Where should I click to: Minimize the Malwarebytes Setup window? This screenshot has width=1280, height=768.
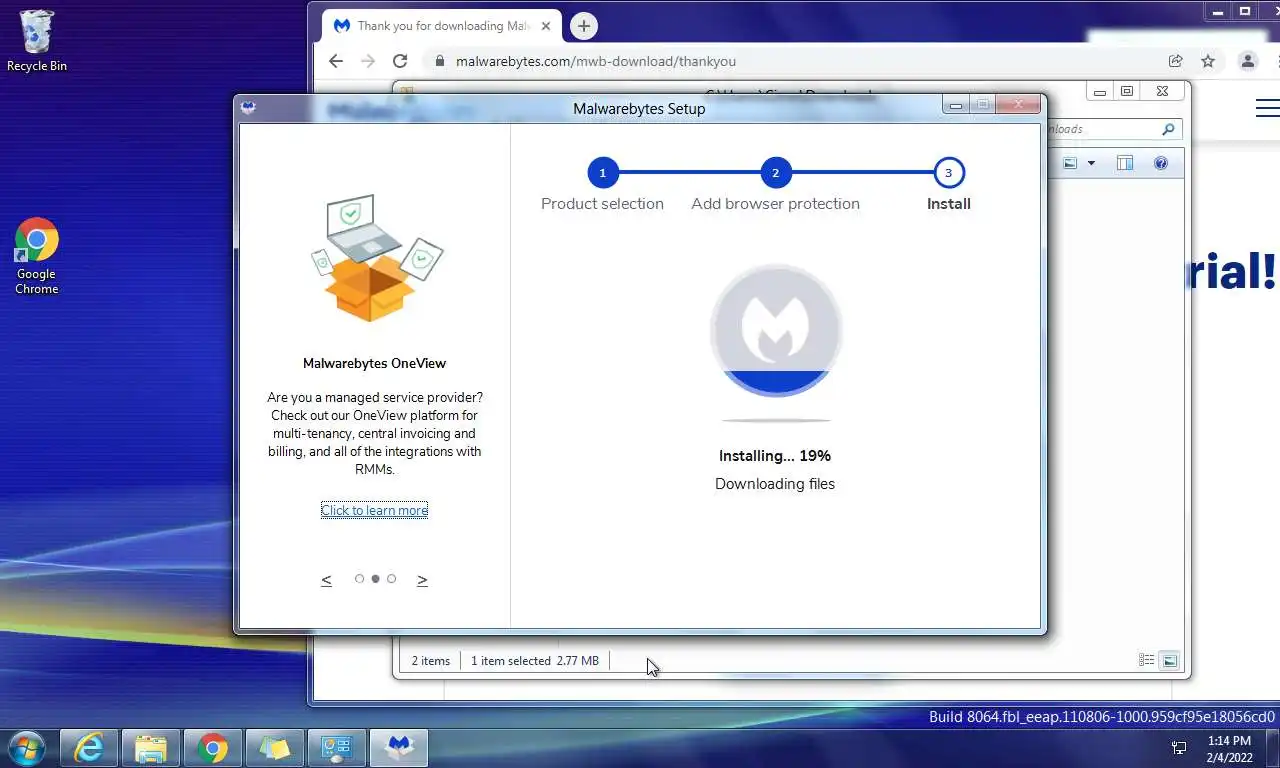coord(956,105)
